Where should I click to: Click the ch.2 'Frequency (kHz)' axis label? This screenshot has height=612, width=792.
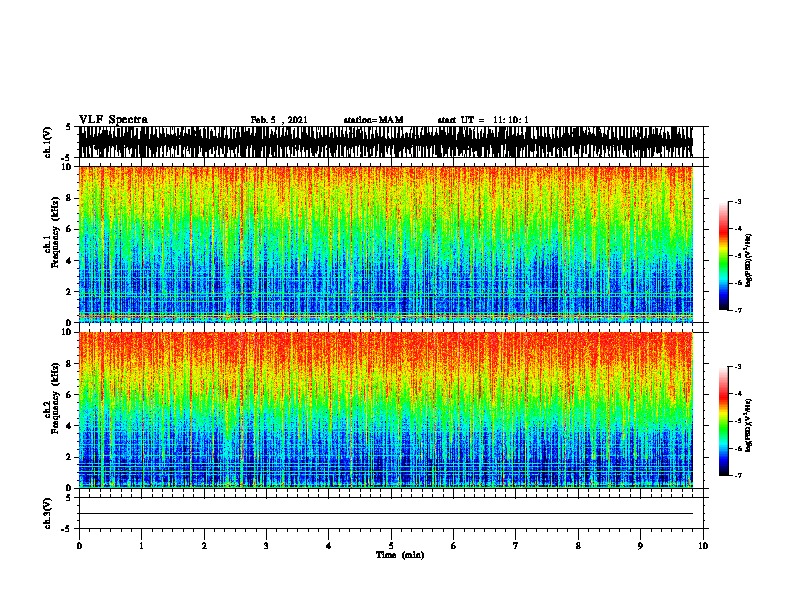click(x=55, y=399)
